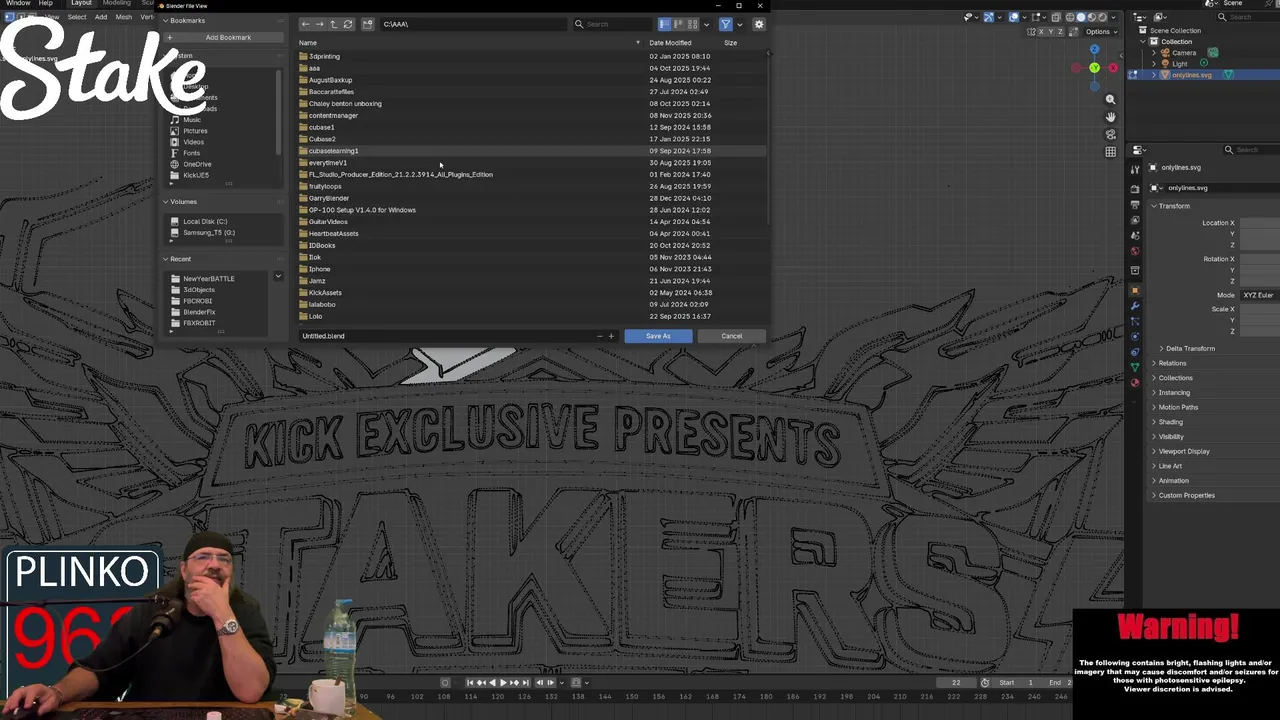This screenshot has width=1280, height=720.
Task: Open the World properties tab
Action: click(x=1135, y=251)
